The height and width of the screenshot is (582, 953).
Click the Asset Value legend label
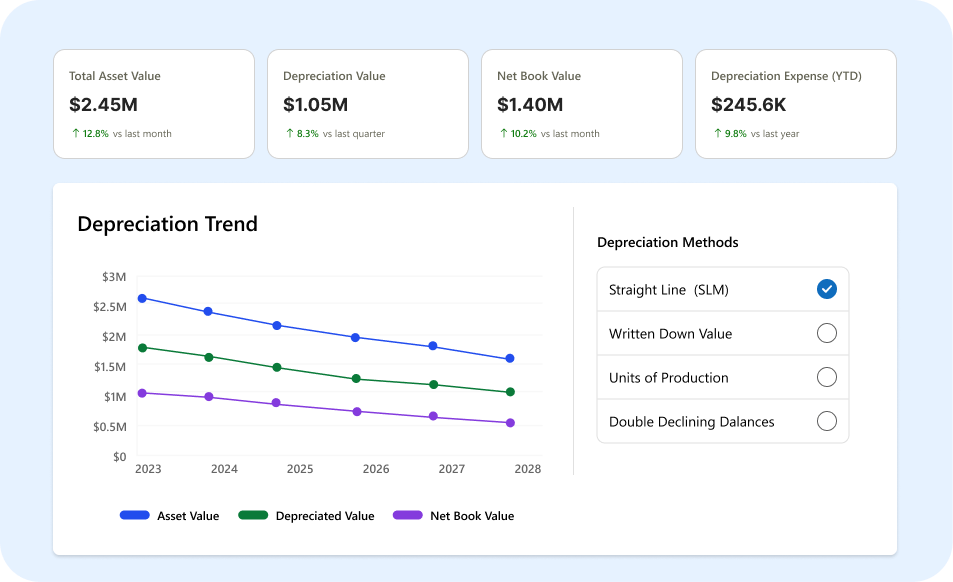(x=188, y=516)
